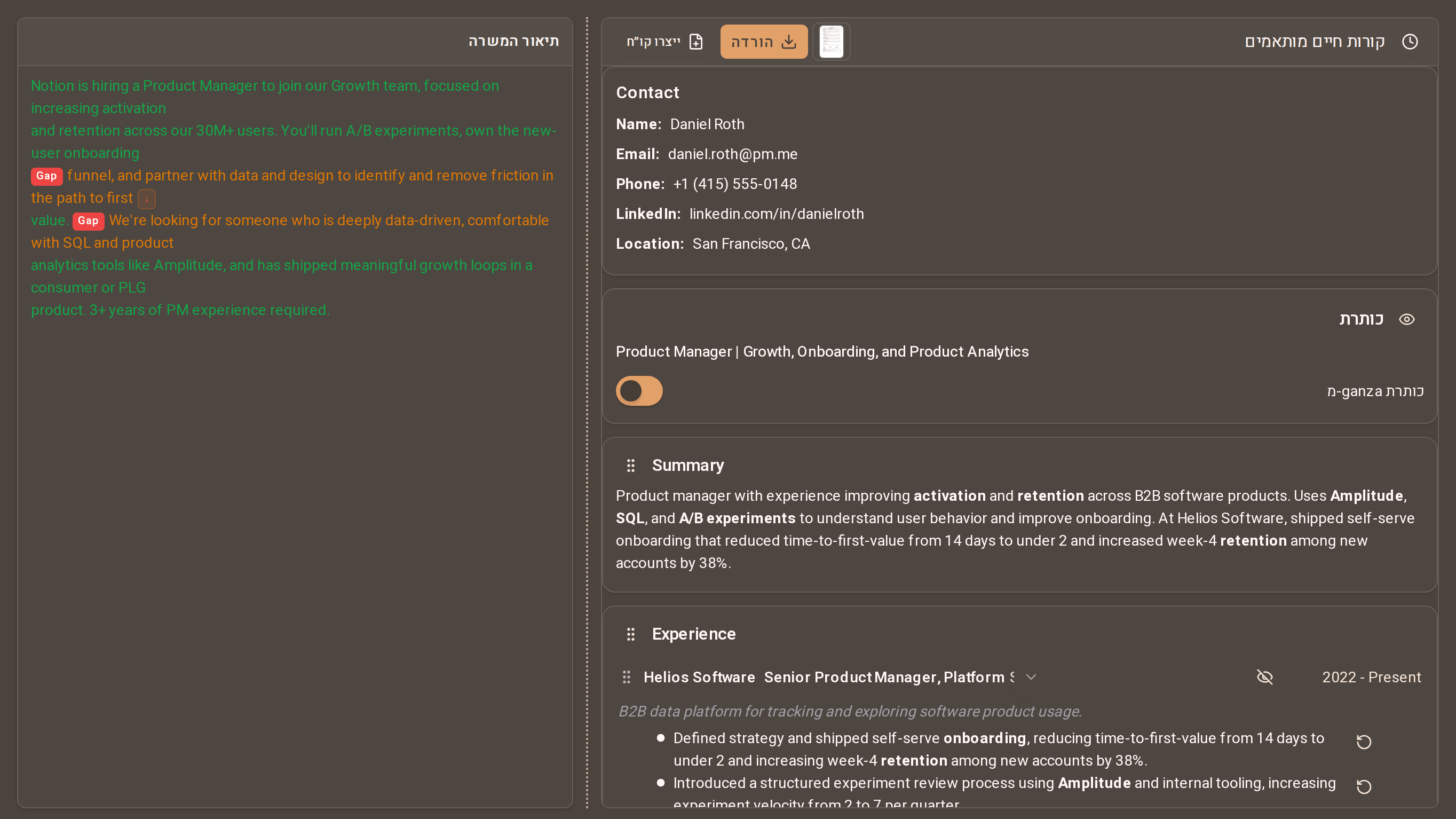Image resolution: width=1456 pixels, height=819 pixels.
Task: Hide the Helios Software experience entry
Action: pyautogui.click(x=1265, y=677)
